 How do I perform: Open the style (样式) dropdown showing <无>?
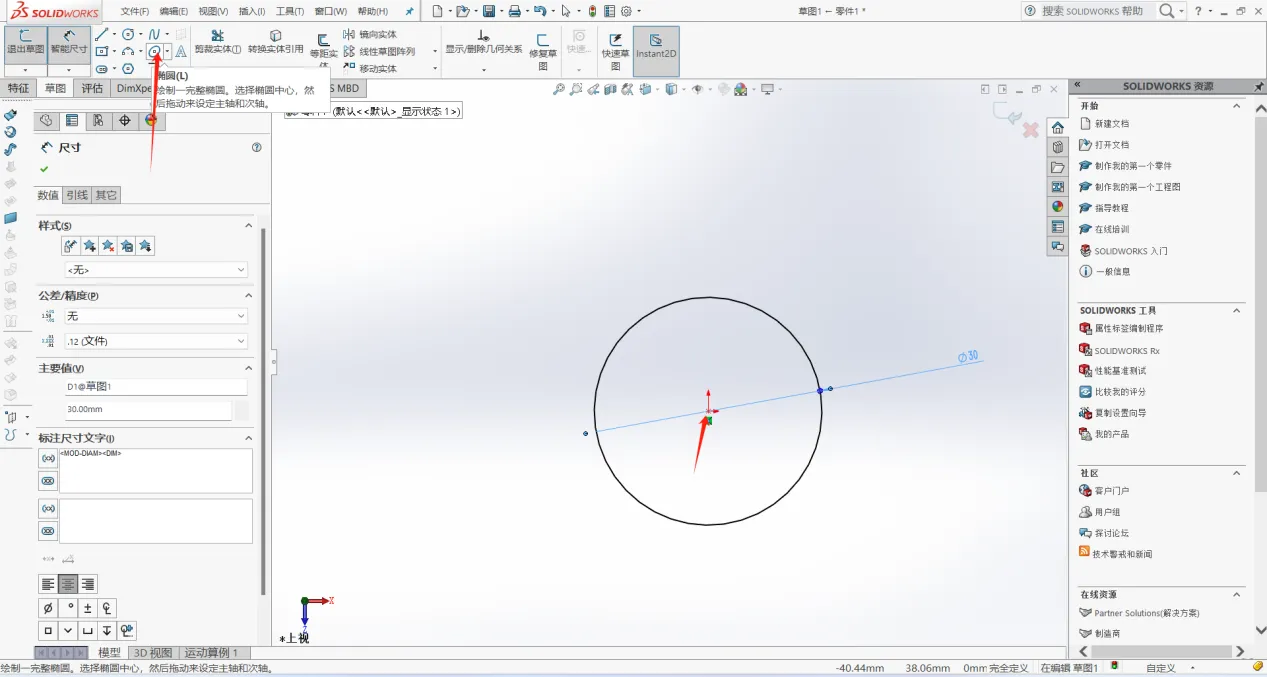156,270
